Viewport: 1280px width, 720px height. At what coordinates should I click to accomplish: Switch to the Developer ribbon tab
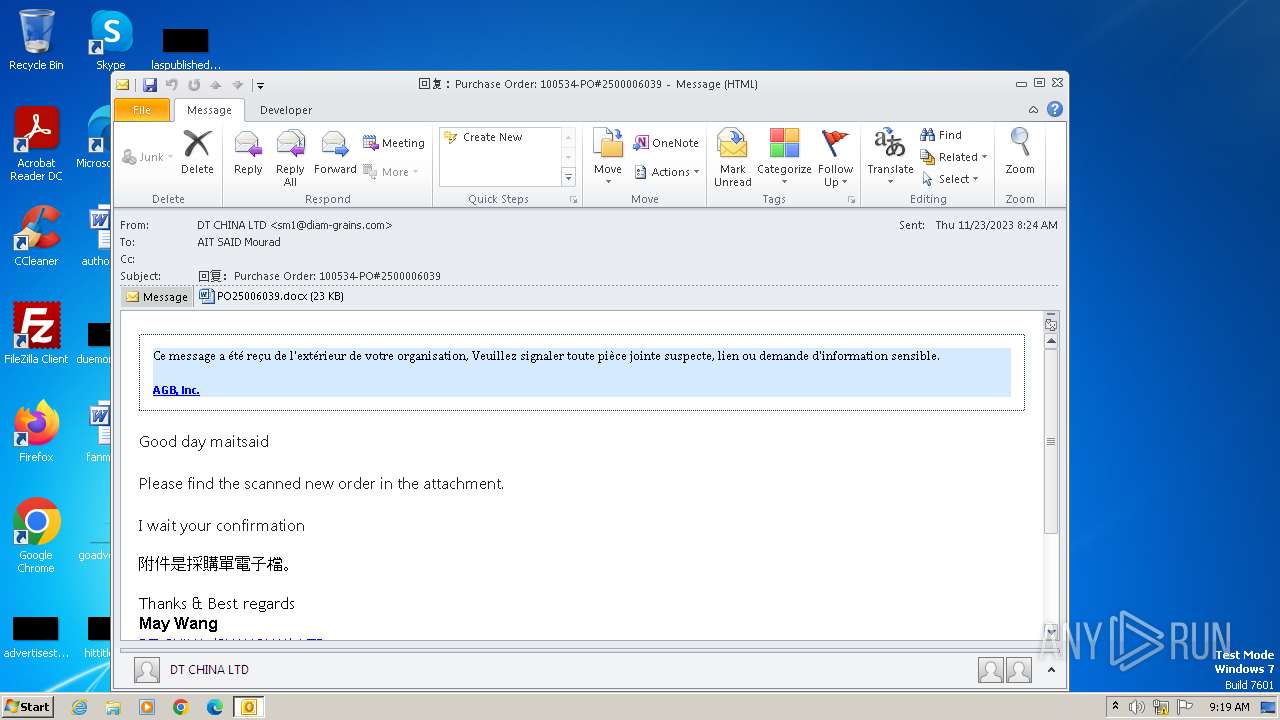coord(286,110)
